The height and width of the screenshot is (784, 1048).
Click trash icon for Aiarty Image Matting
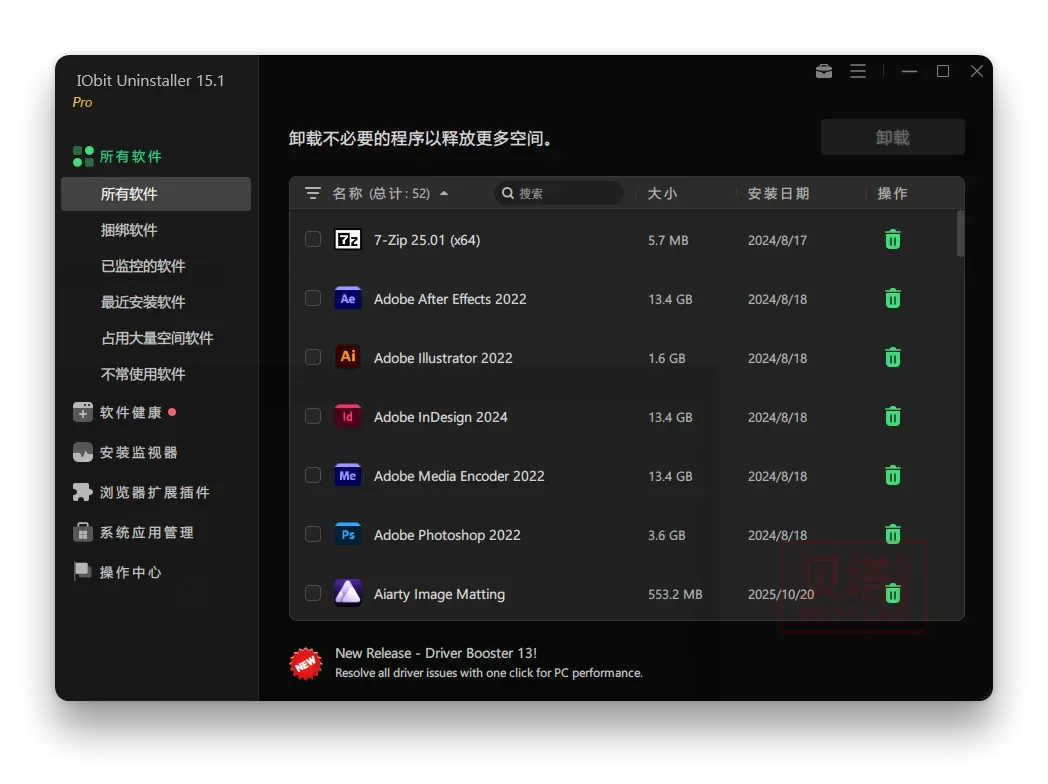[x=892, y=593]
